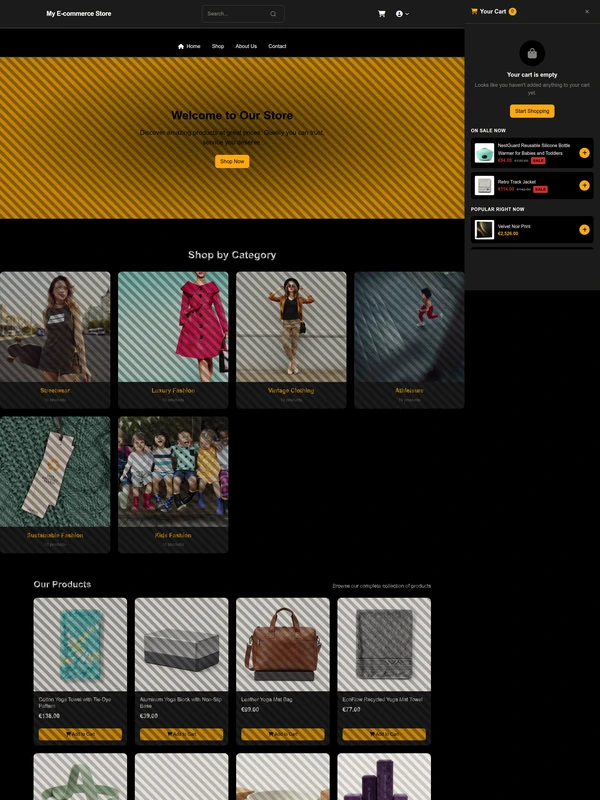
Task: Open Velvet Noir Print thumbnail
Action: point(484,230)
